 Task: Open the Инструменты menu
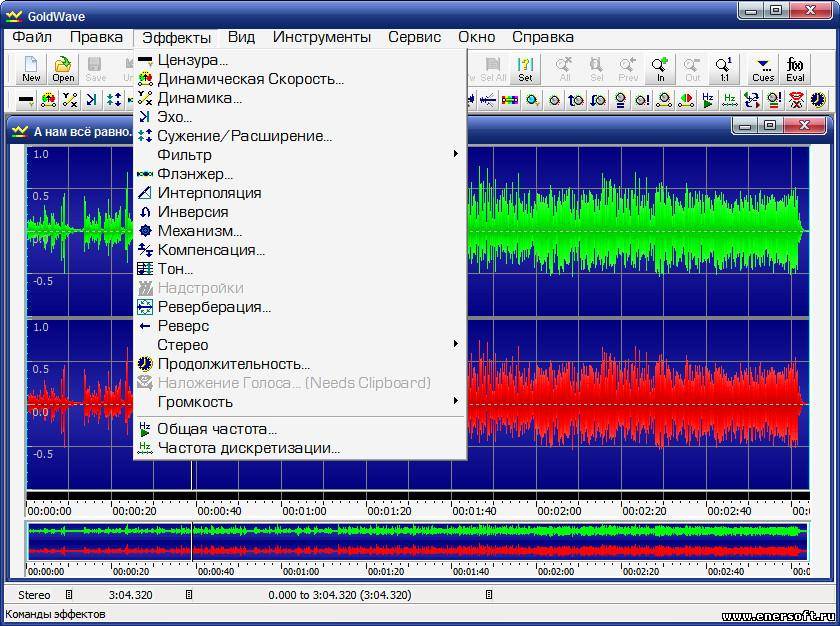point(322,37)
